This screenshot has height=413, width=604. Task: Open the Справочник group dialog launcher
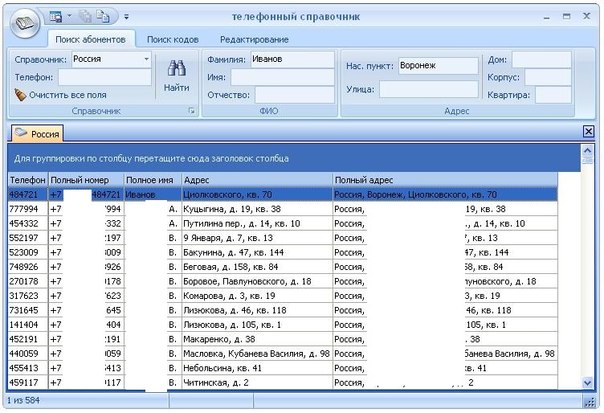(x=191, y=111)
